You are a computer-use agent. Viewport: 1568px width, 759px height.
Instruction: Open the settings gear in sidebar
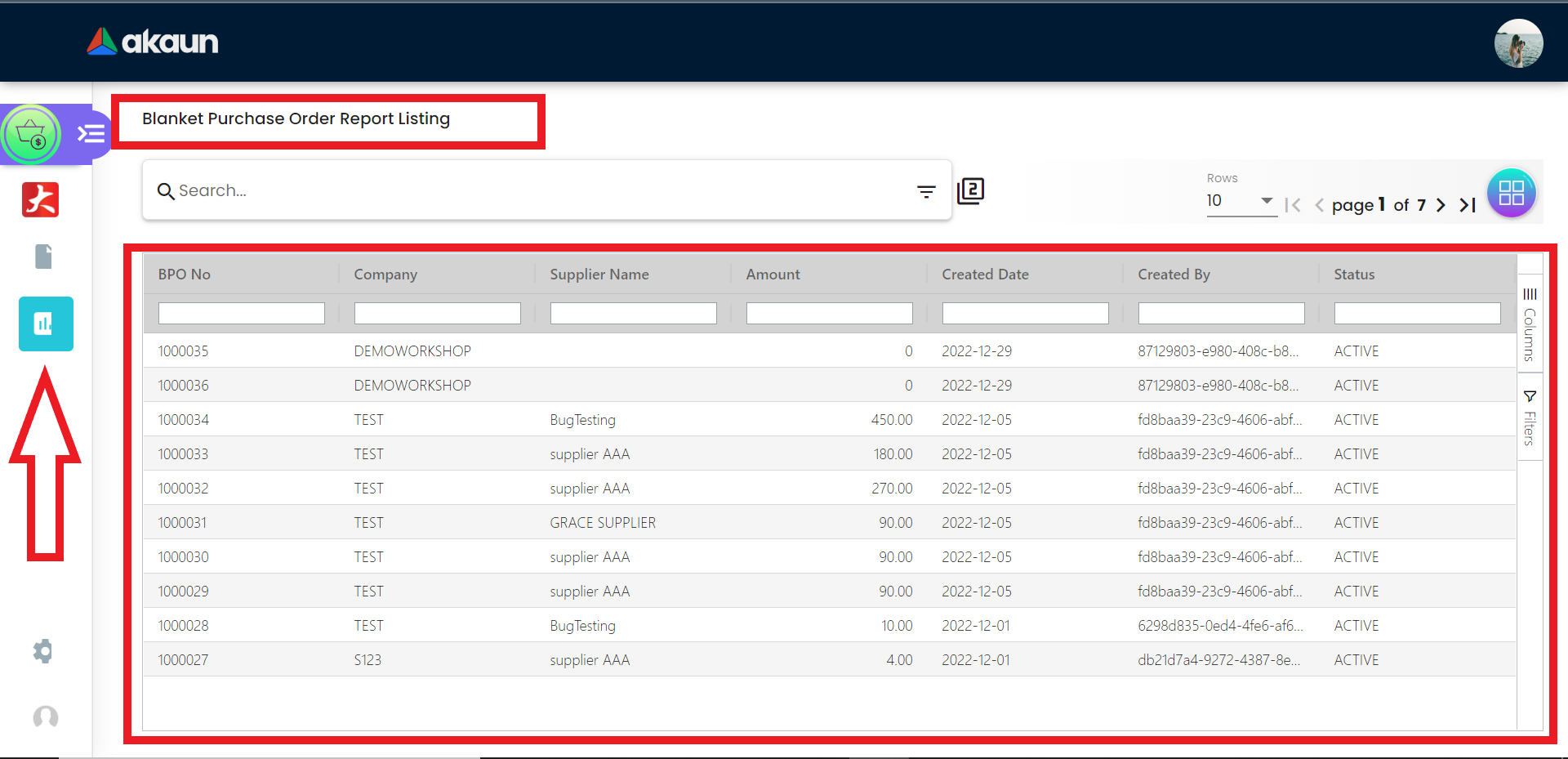pos(43,651)
